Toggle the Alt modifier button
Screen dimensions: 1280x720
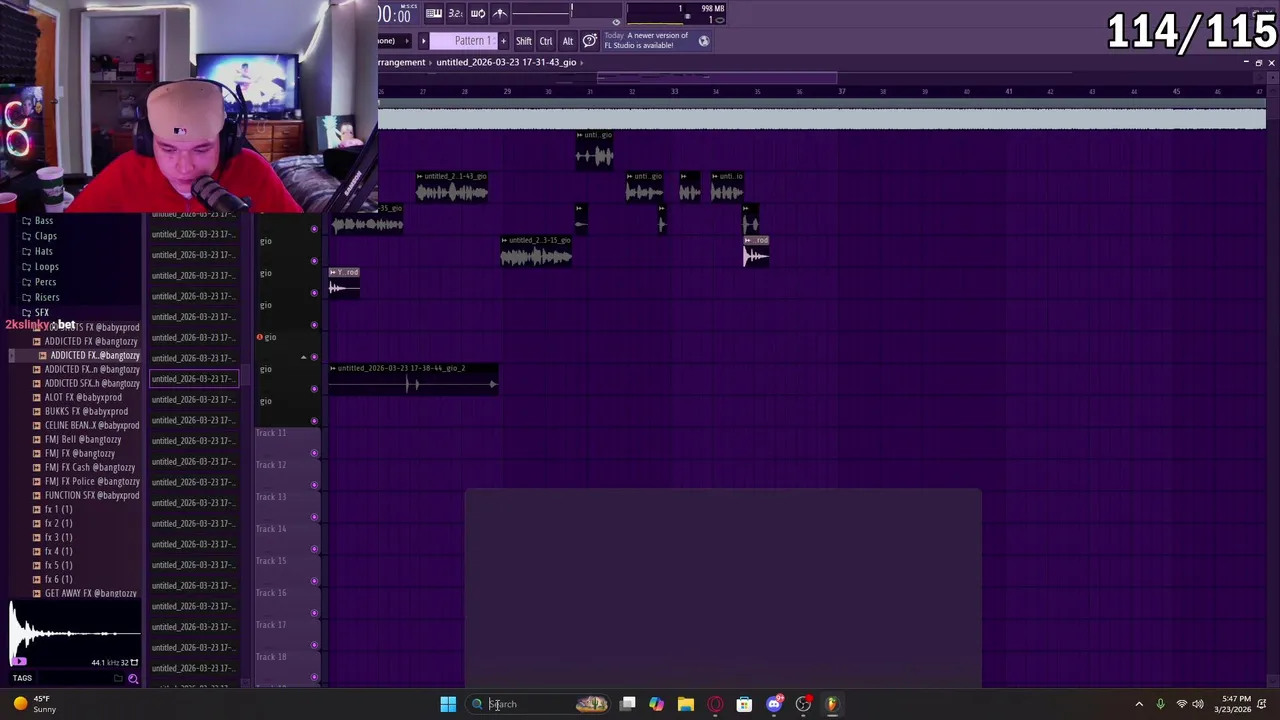[x=567, y=41]
